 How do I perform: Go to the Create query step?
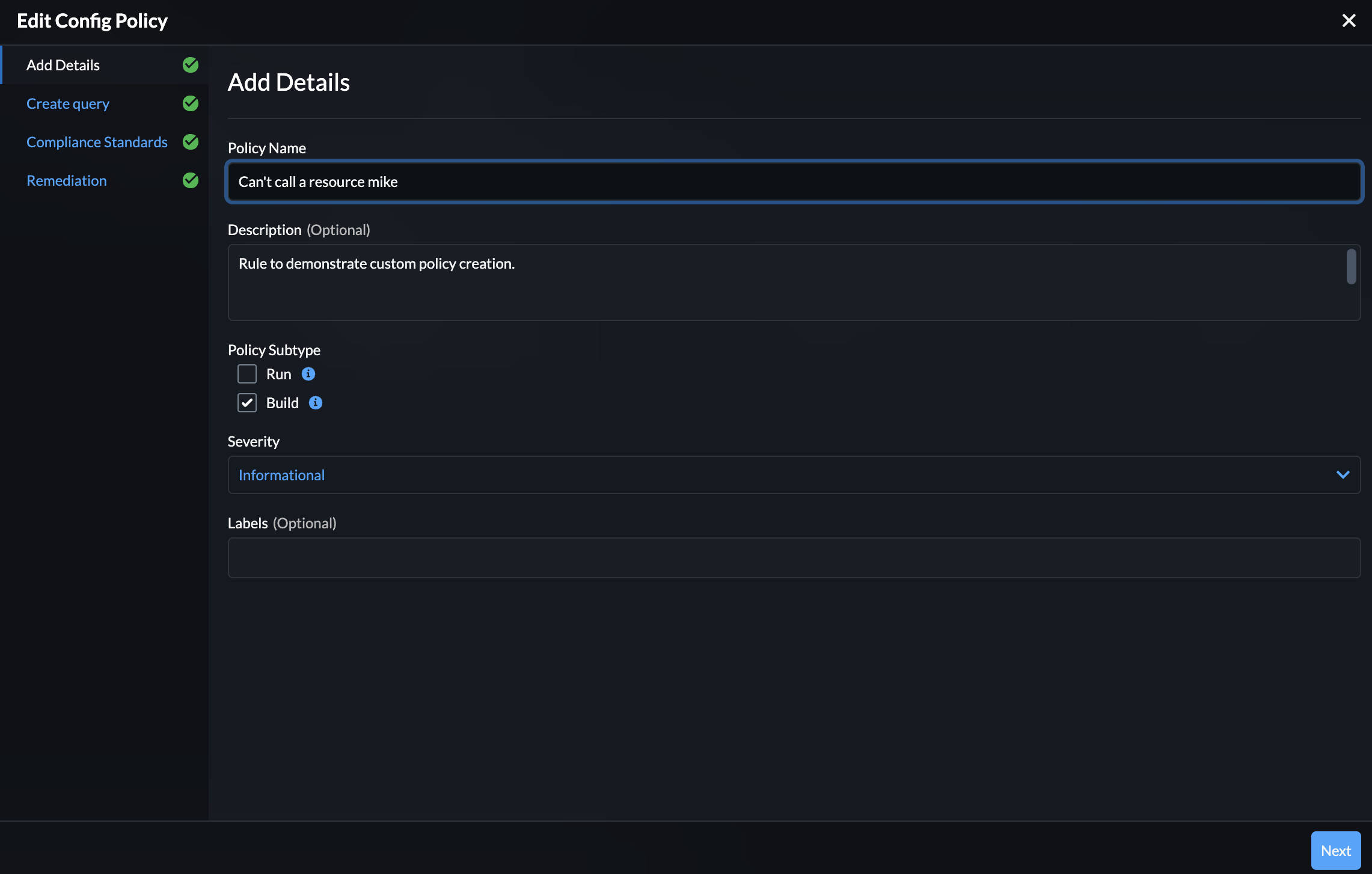[x=68, y=103]
